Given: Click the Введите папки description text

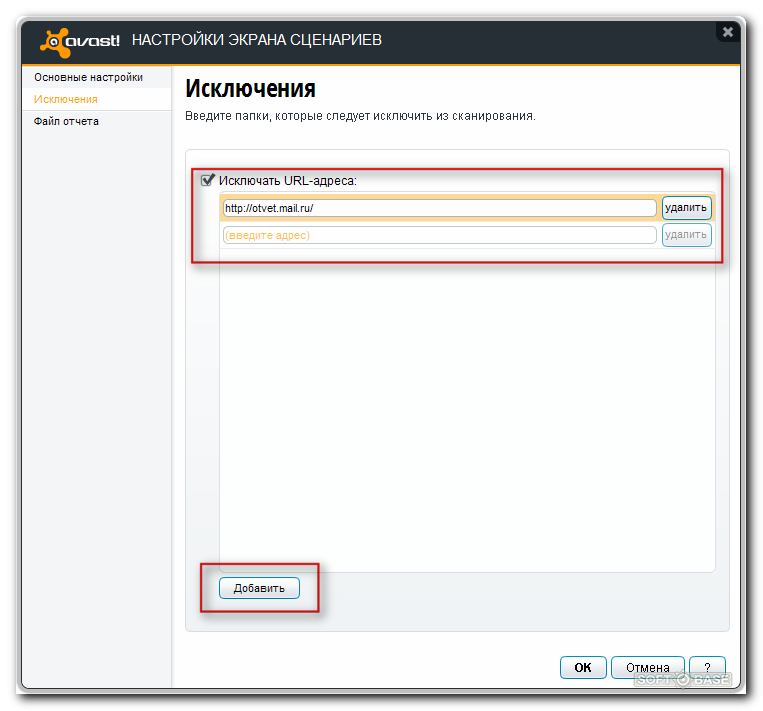Looking at the screenshot, I should click(360, 116).
